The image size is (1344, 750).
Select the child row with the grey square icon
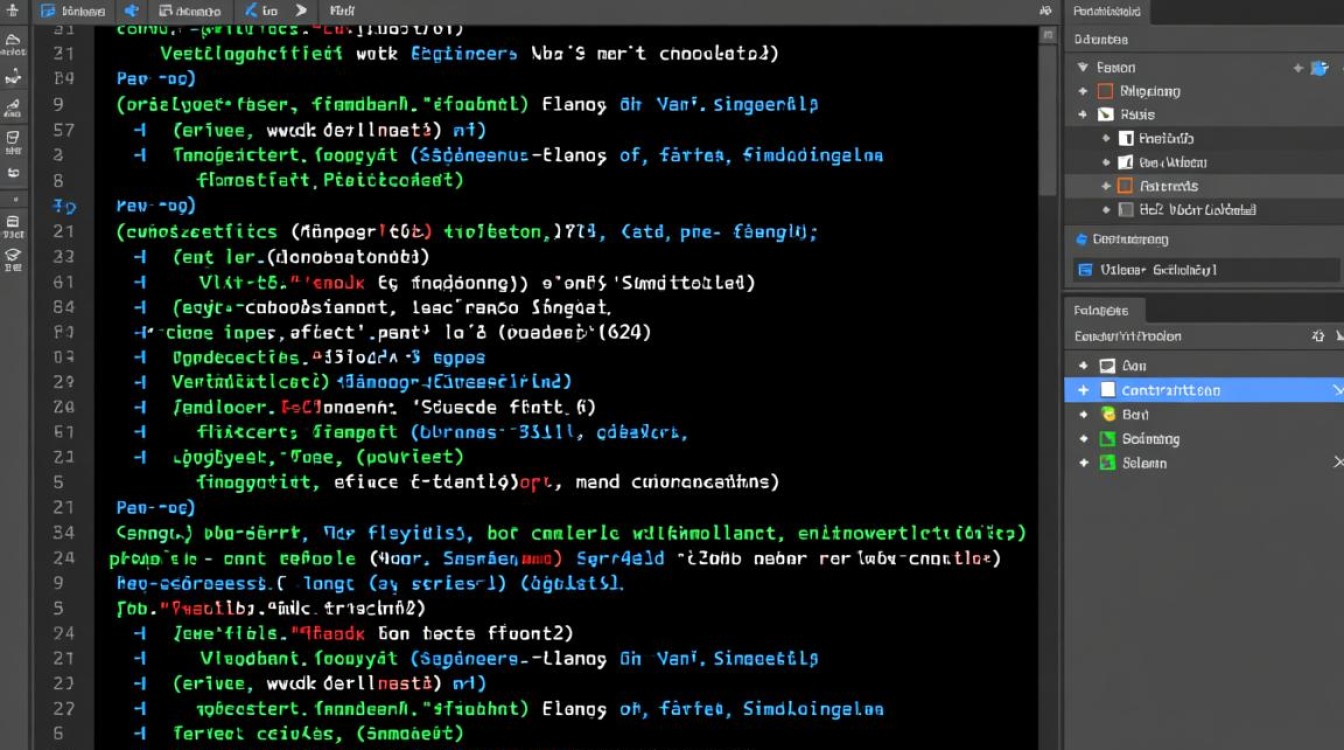[1203, 210]
